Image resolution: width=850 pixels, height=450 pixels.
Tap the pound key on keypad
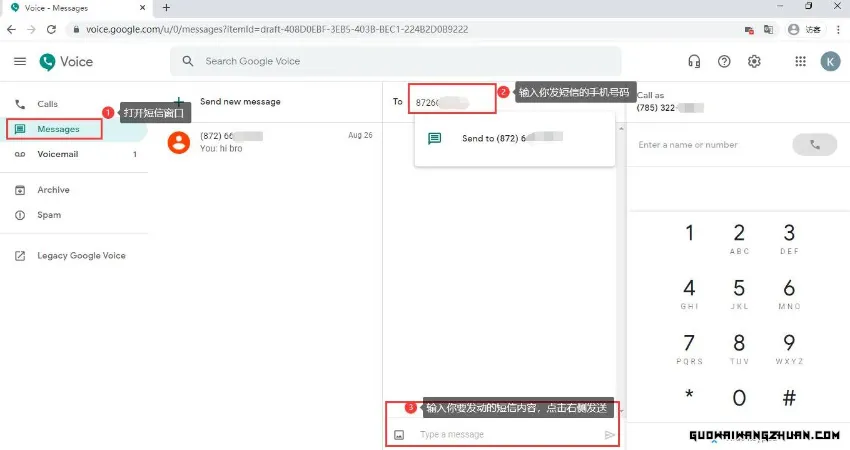click(789, 398)
